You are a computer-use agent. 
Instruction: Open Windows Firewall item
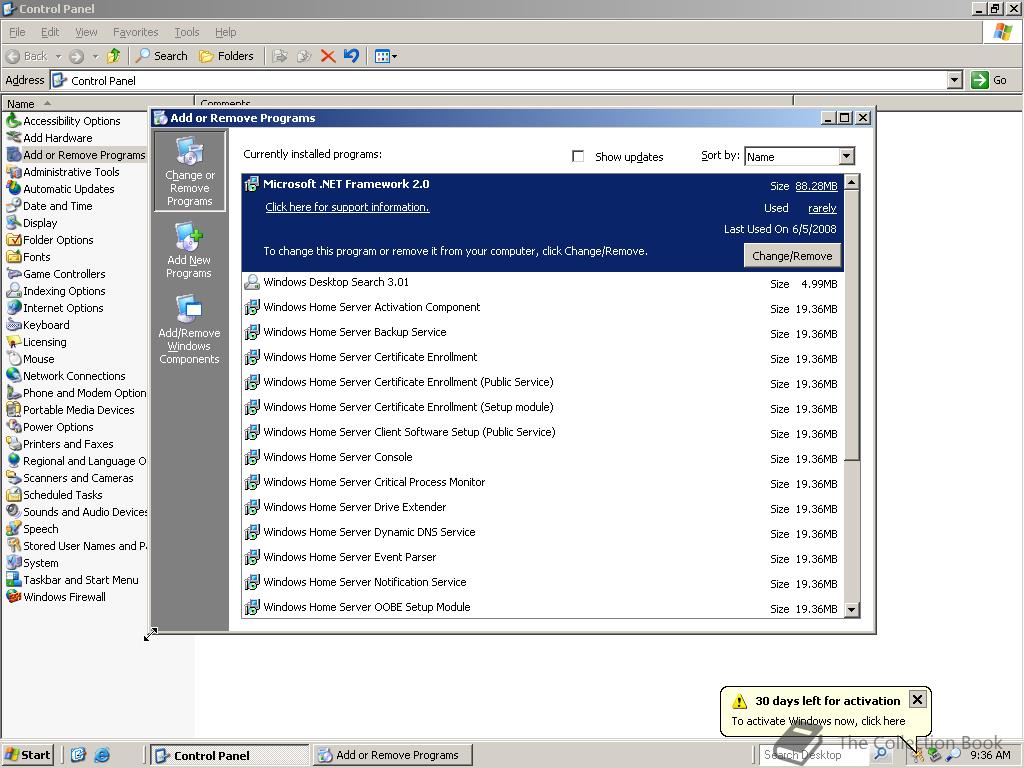[56, 596]
